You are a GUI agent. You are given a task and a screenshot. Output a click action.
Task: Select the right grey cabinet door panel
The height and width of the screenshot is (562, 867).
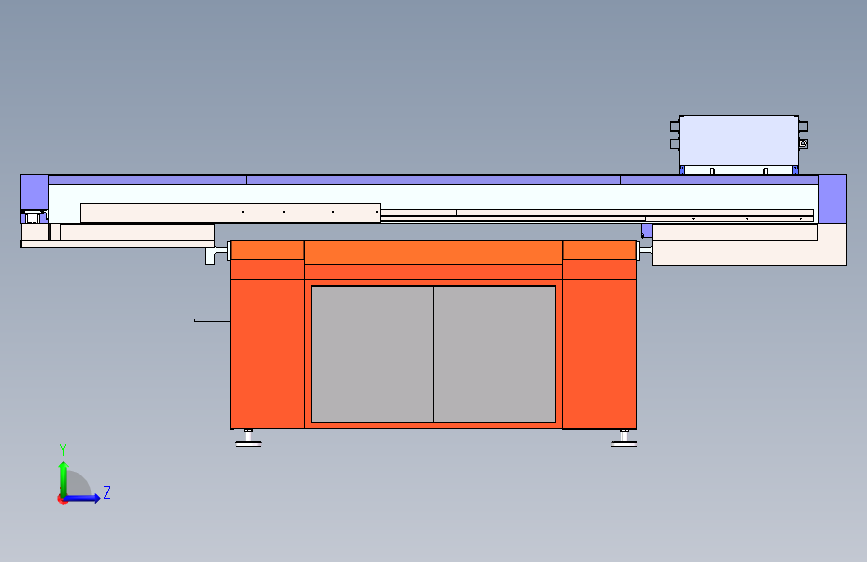click(x=494, y=354)
